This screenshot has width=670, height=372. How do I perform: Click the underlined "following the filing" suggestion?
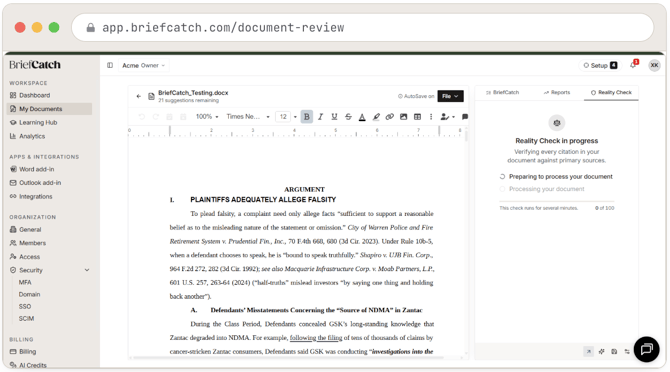[316, 338]
